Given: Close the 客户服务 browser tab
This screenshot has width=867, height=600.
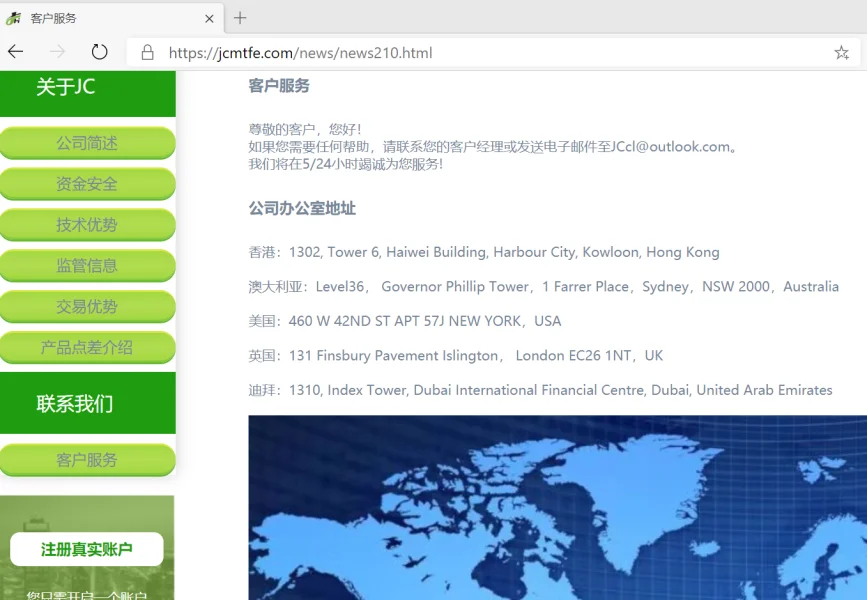Looking at the screenshot, I should point(209,18).
